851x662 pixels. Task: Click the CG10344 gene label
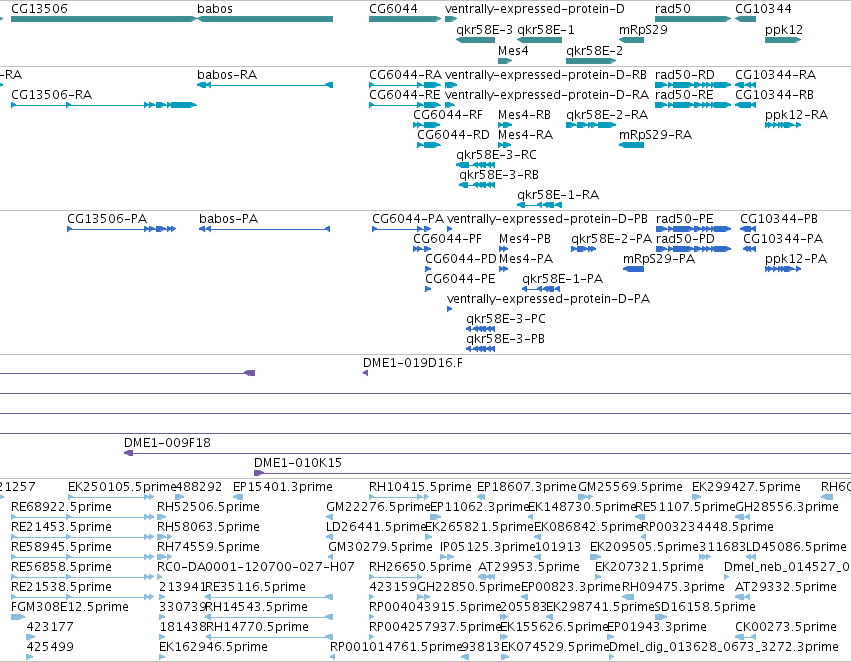tap(763, 9)
